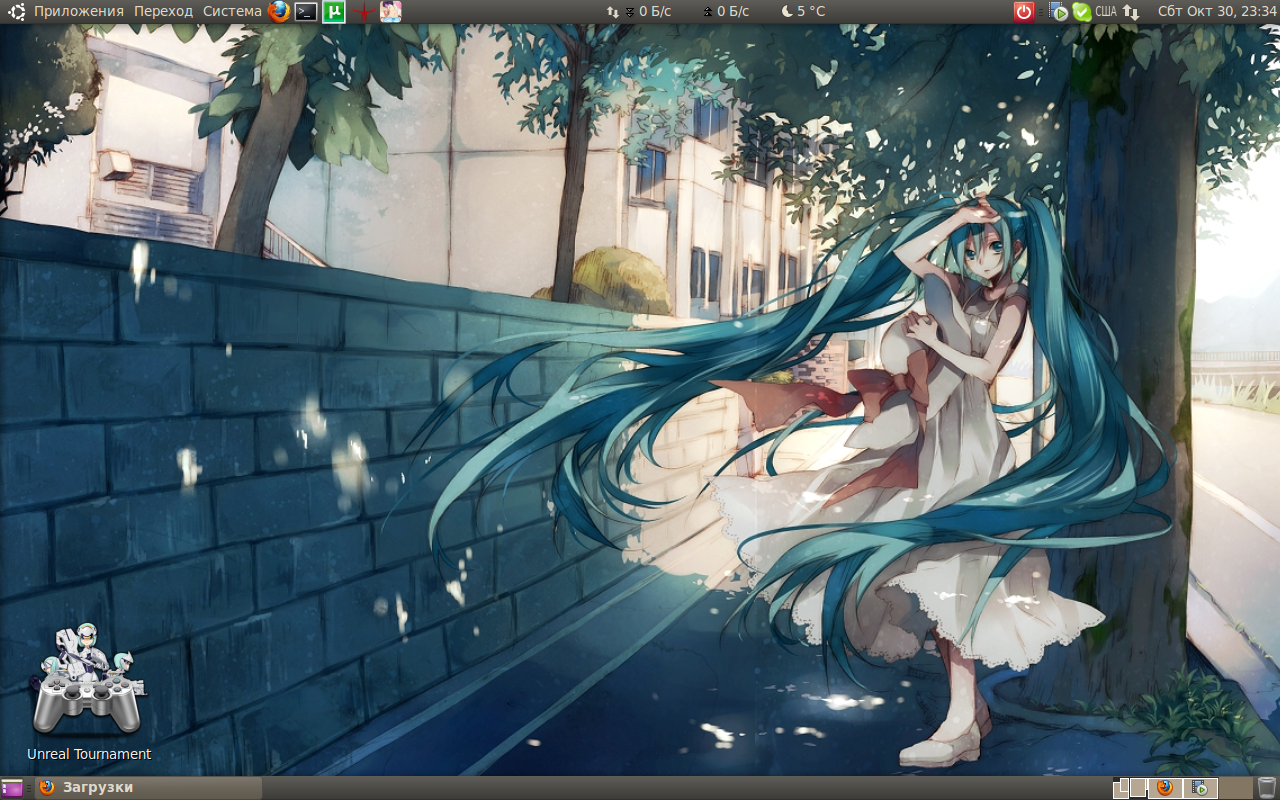Click the red cross-shaped launcher icon
Screen dimensions: 1280x800
(x=363, y=12)
